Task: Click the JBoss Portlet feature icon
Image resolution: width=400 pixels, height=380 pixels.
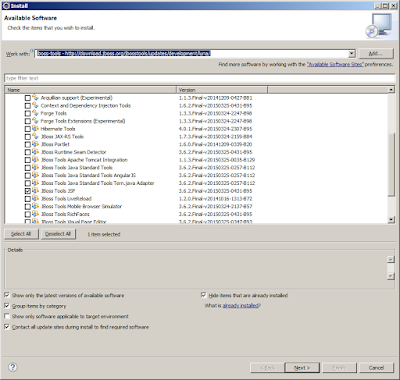Action: 36,144
